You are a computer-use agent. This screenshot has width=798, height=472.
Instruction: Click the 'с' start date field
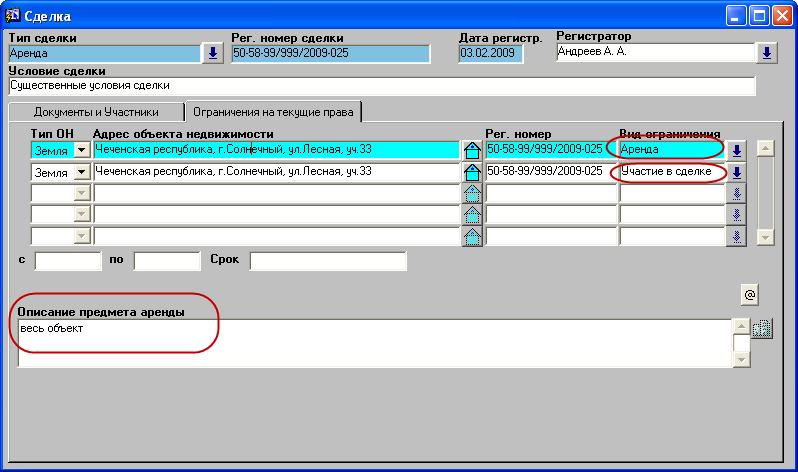[68, 261]
